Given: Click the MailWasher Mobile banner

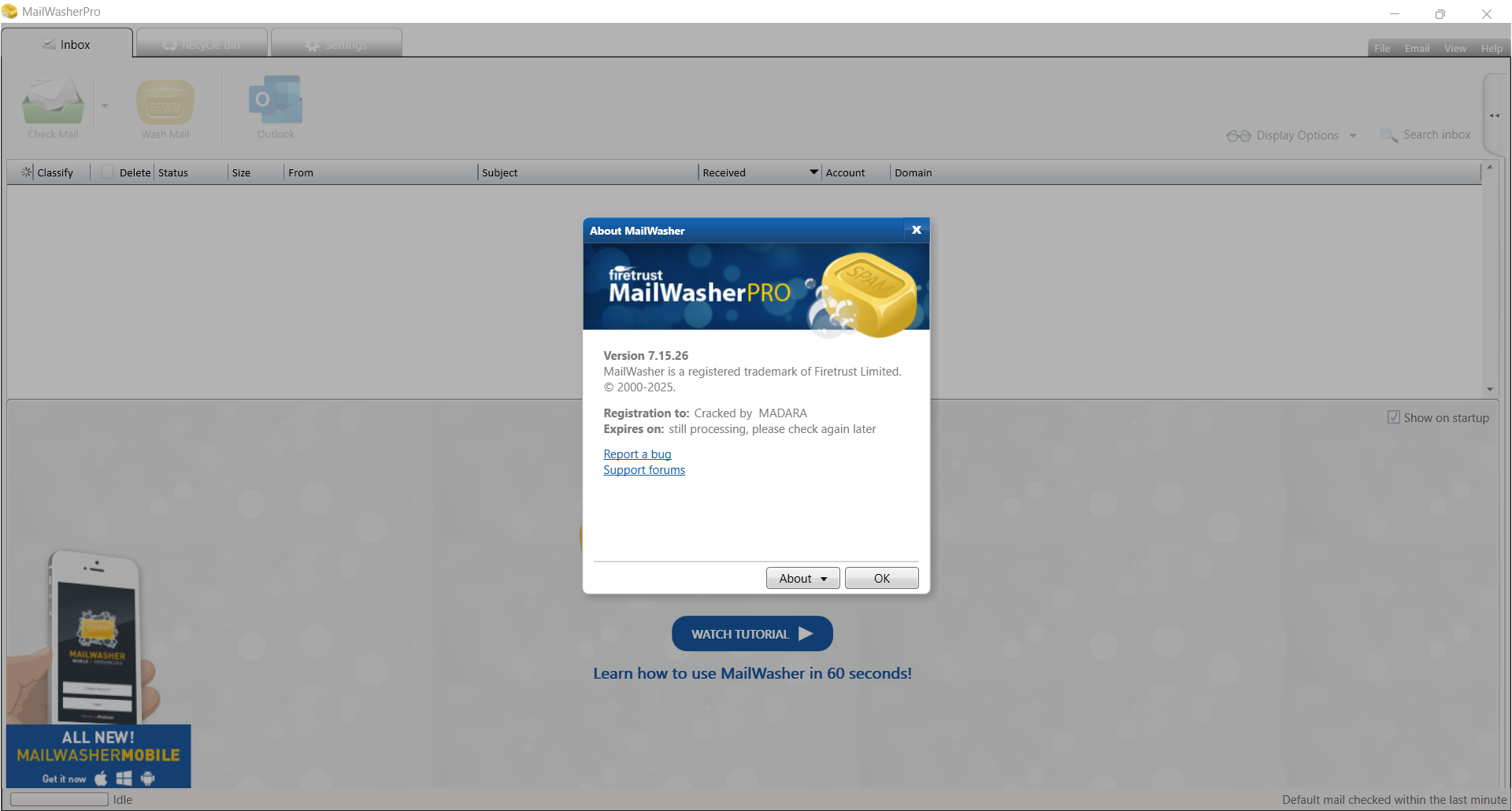Looking at the screenshot, I should pyautogui.click(x=98, y=756).
